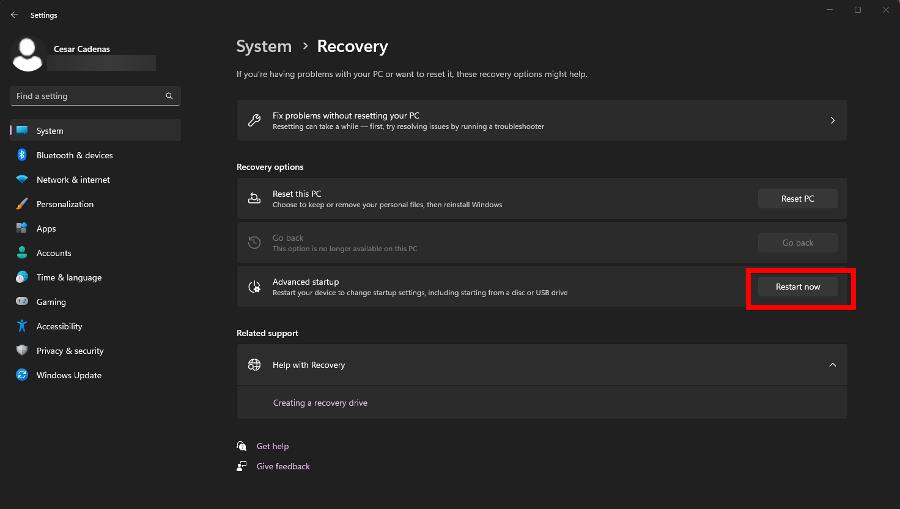900x509 pixels.
Task: Click the Windows Update sync icon
Action: (22, 375)
